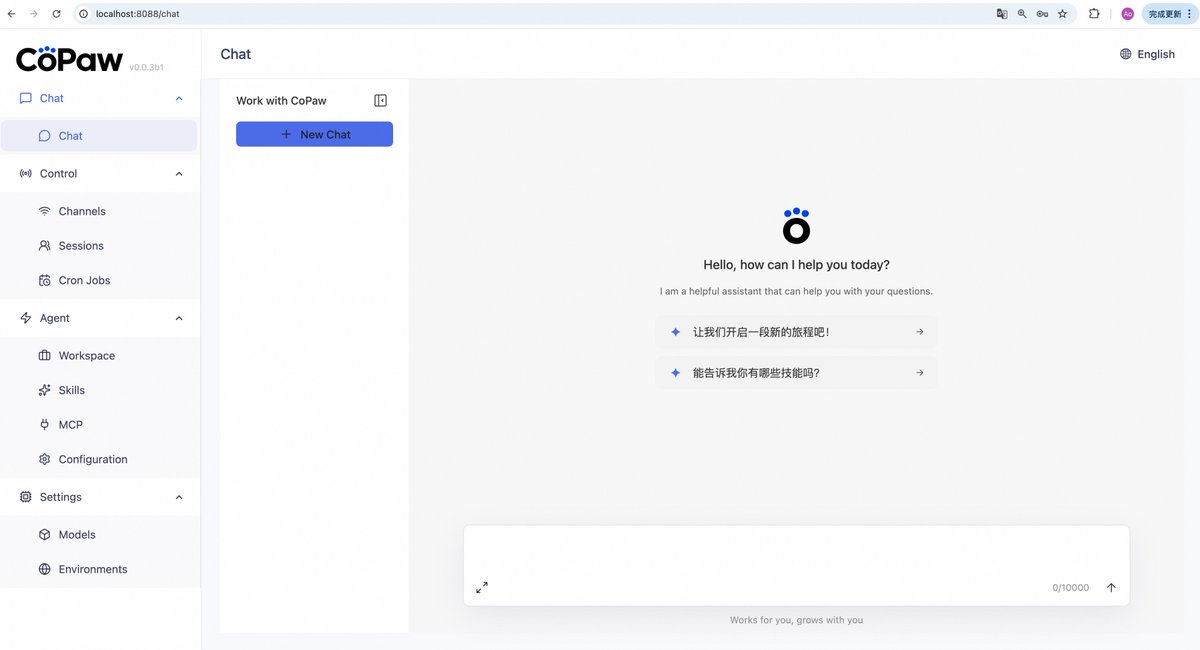Collapse the Agent section chevron
This screenshot has height=650, width=1200.
[x=178, y=318]
